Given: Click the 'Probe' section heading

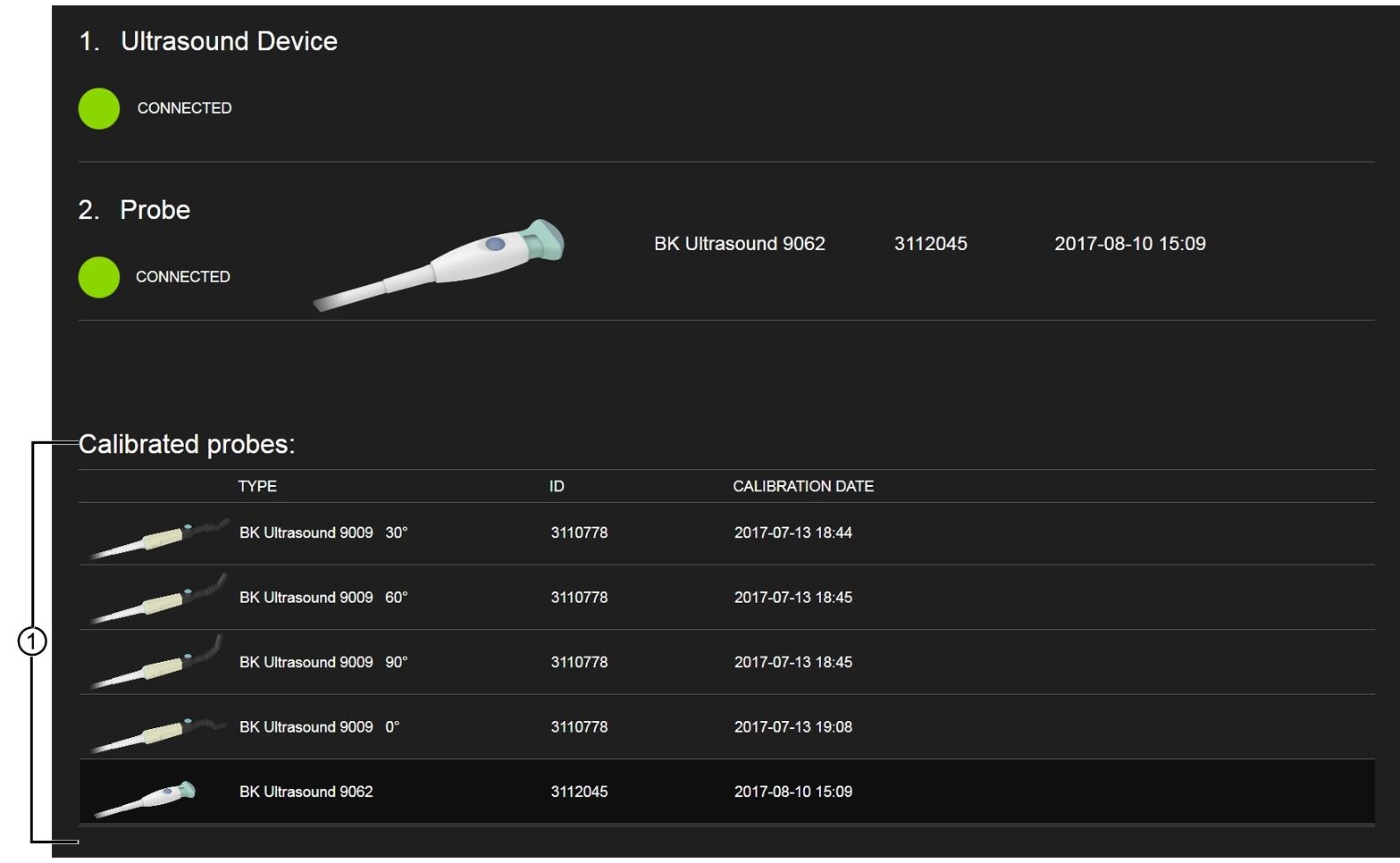Looking at the screenshot, I should click(155, 210).
